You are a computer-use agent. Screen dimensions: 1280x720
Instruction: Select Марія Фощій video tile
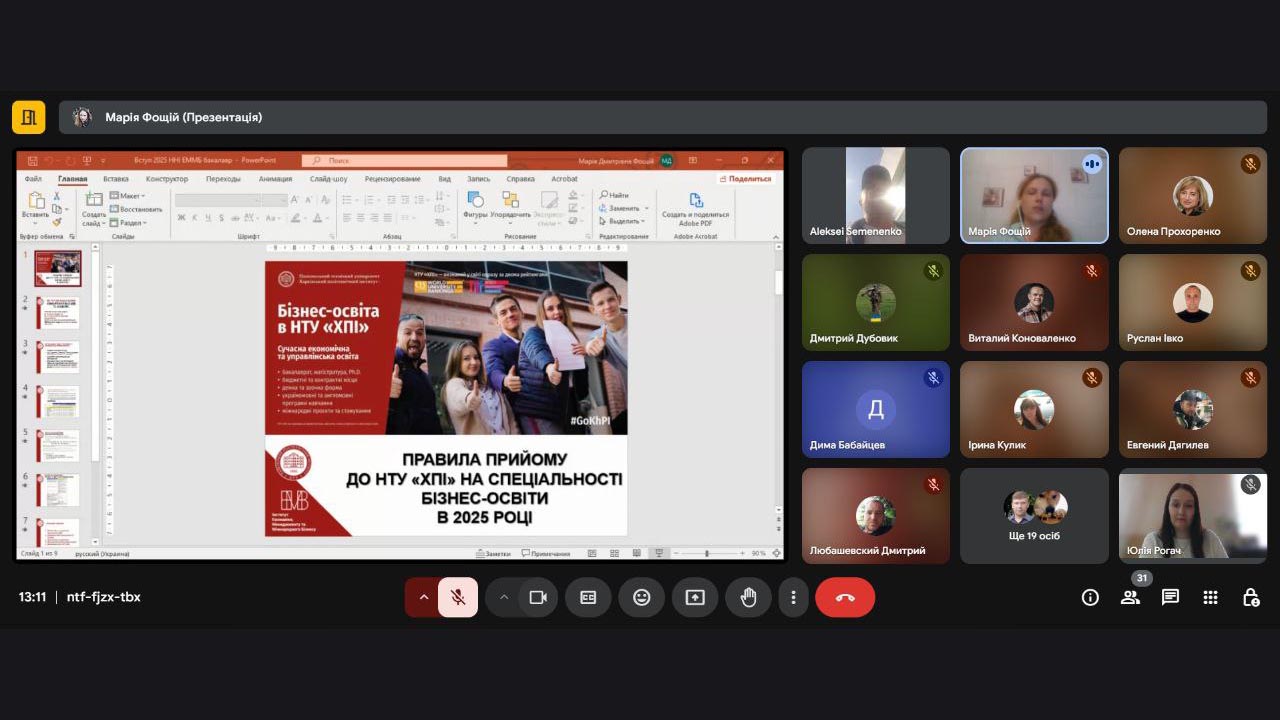[x=1034, y=196]
